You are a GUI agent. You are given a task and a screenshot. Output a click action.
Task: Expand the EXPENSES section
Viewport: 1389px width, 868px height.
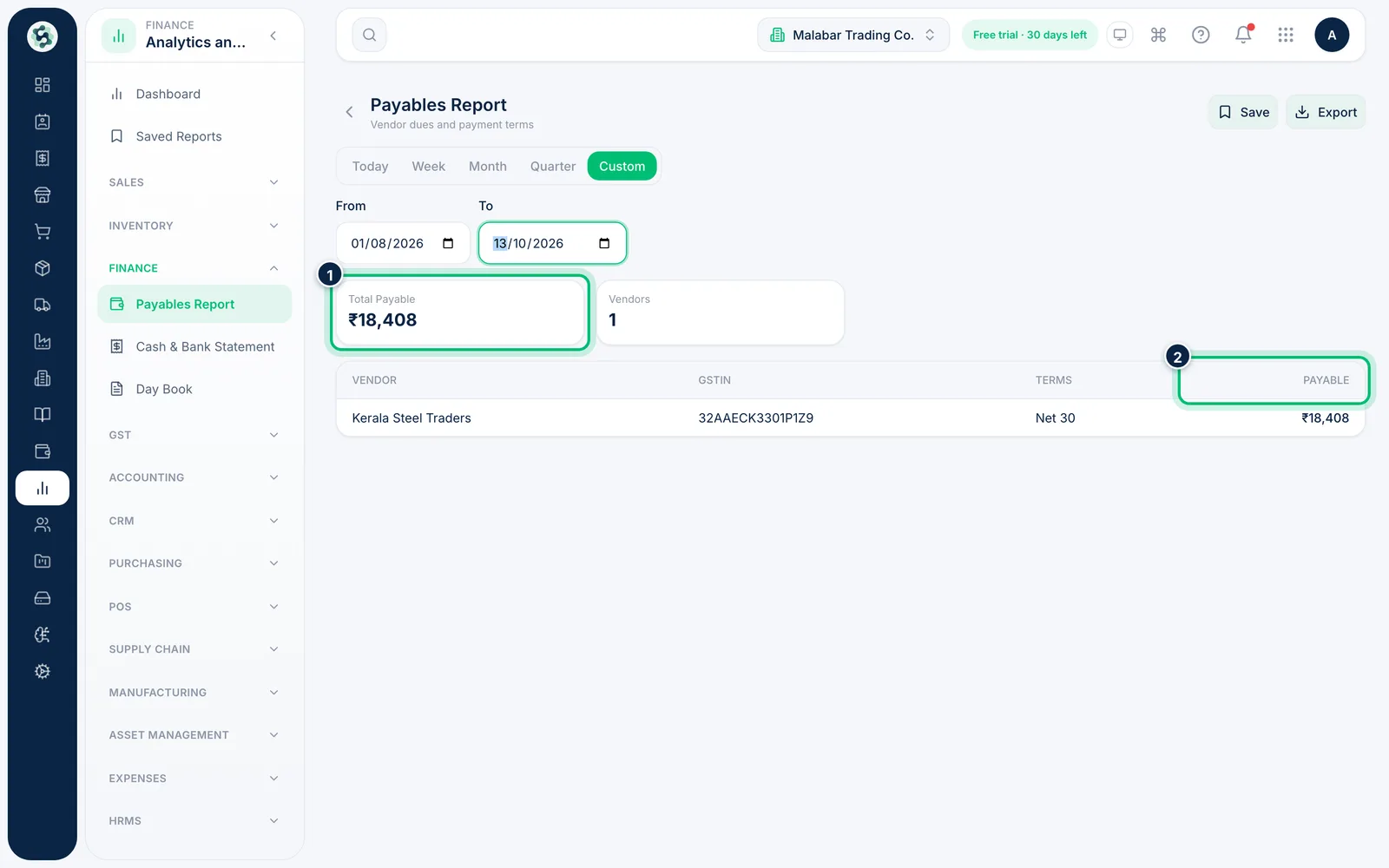194,779
